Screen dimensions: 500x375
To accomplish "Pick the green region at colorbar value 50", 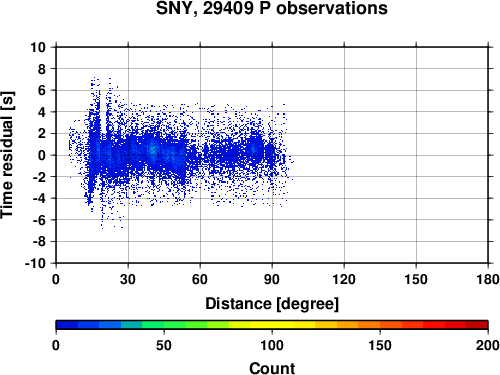I will (164, 325).
